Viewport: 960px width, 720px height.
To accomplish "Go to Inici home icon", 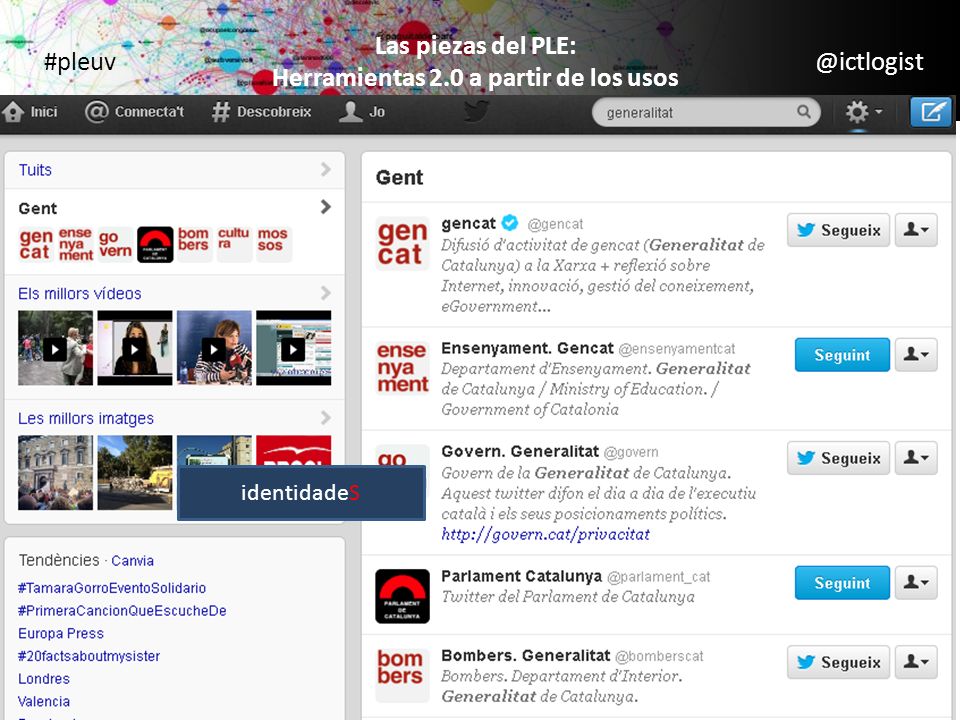I will click(13, 112).
